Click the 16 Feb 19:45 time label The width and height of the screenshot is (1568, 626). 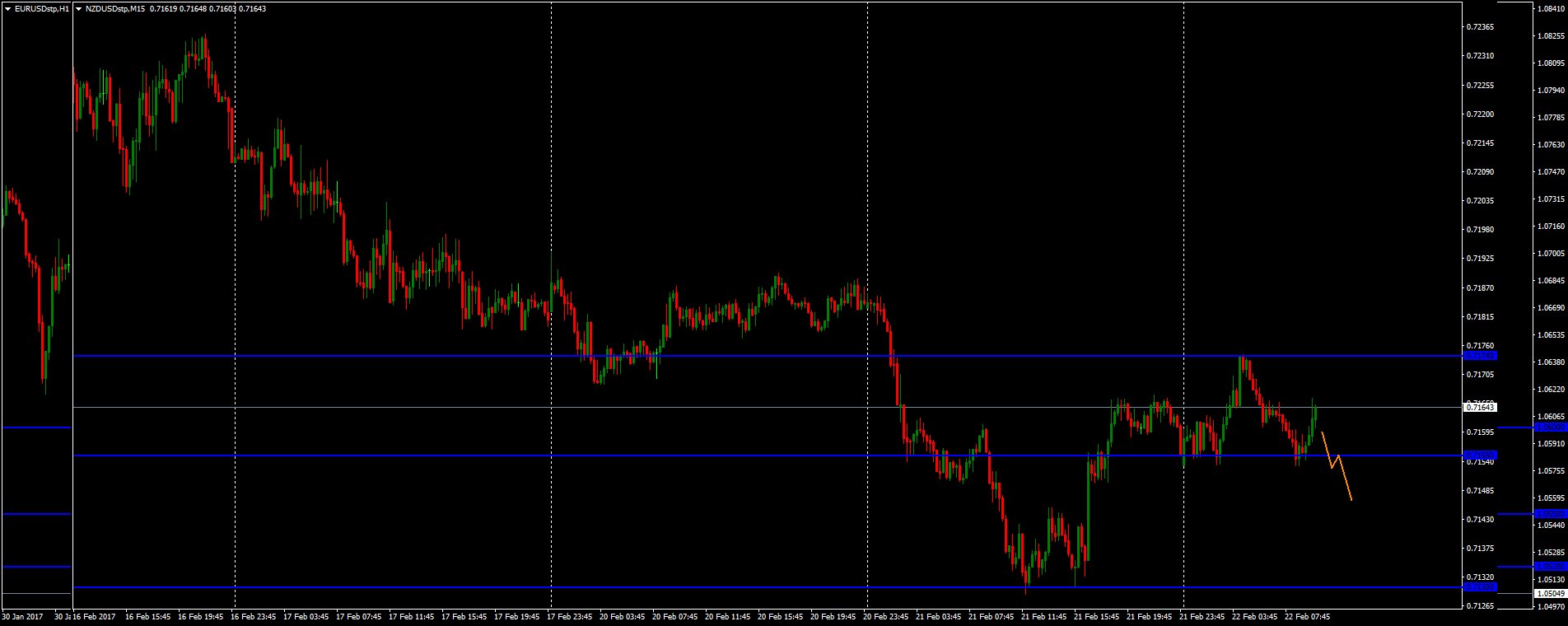(x=201, y=616)
